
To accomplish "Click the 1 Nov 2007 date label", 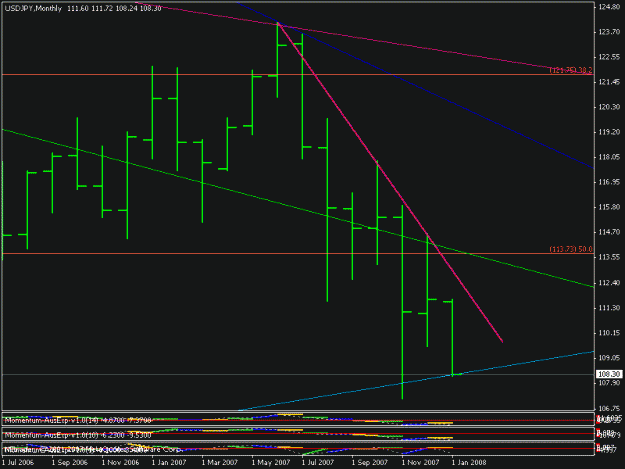I will 420,463.
